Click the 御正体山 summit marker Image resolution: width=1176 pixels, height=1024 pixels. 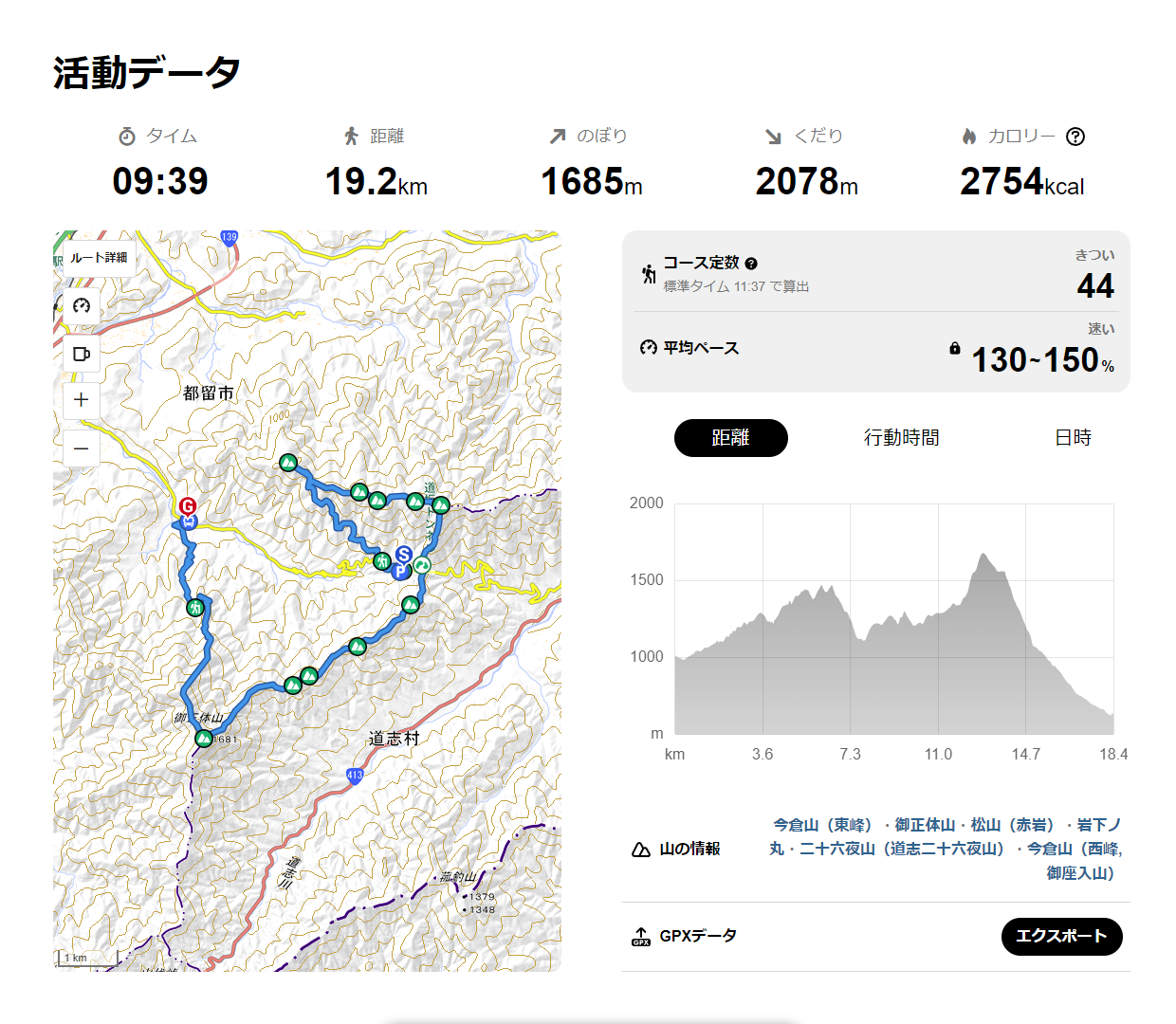204,738
